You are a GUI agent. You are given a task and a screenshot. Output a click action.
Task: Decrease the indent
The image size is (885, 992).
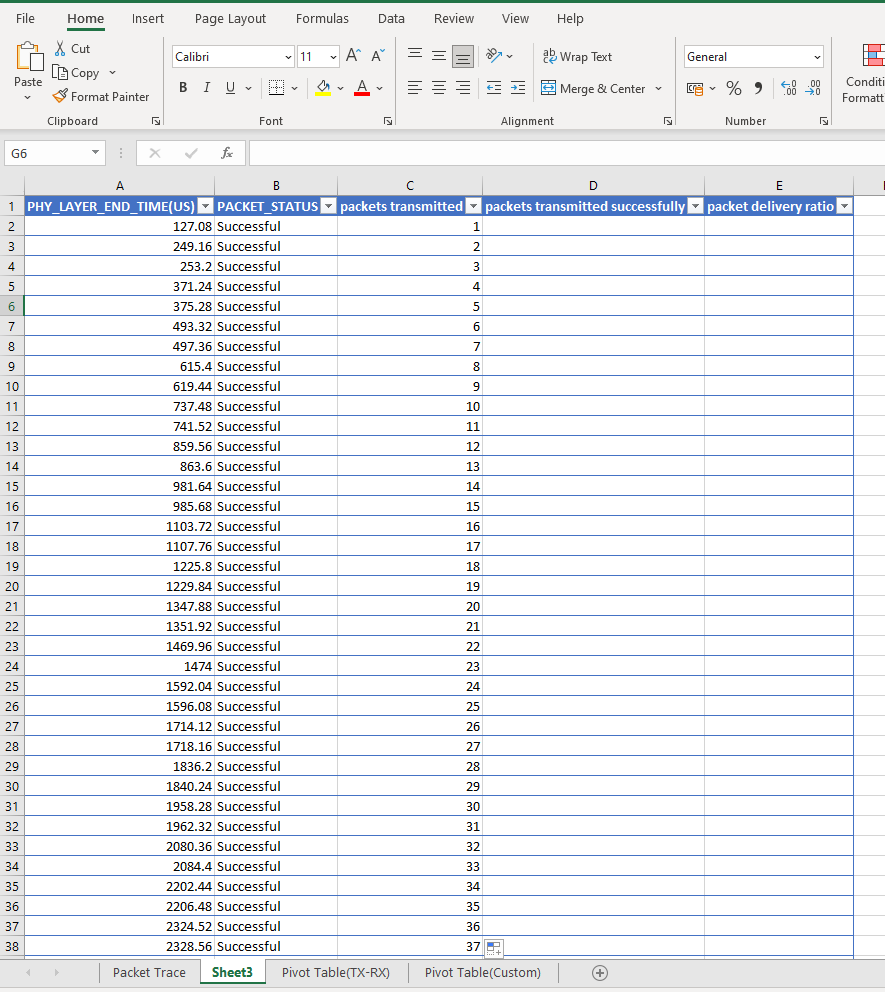494,87
